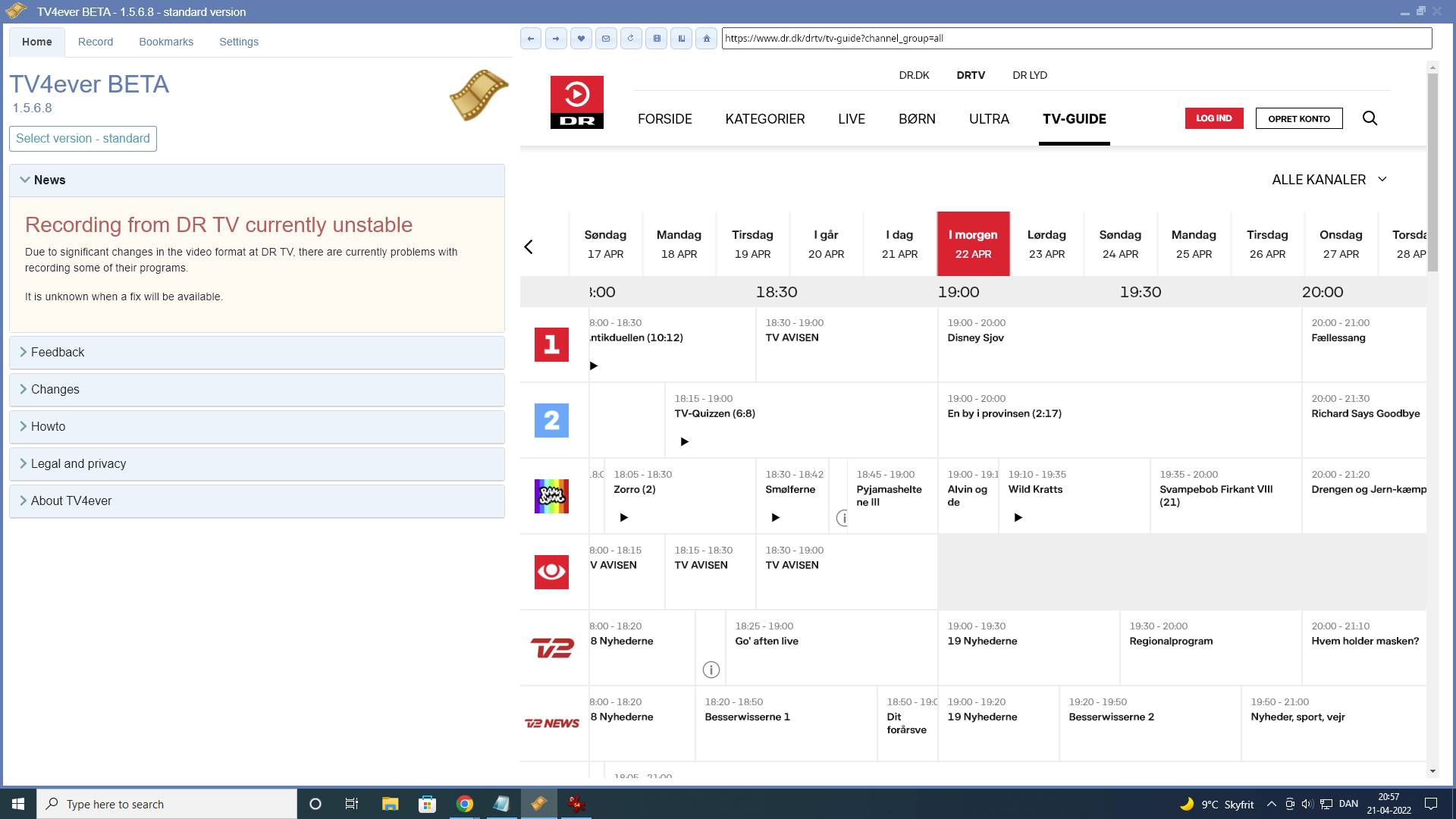1456x819 pixels.
Task: Expand the Feedback section
Action: click(x=257, y=353)
